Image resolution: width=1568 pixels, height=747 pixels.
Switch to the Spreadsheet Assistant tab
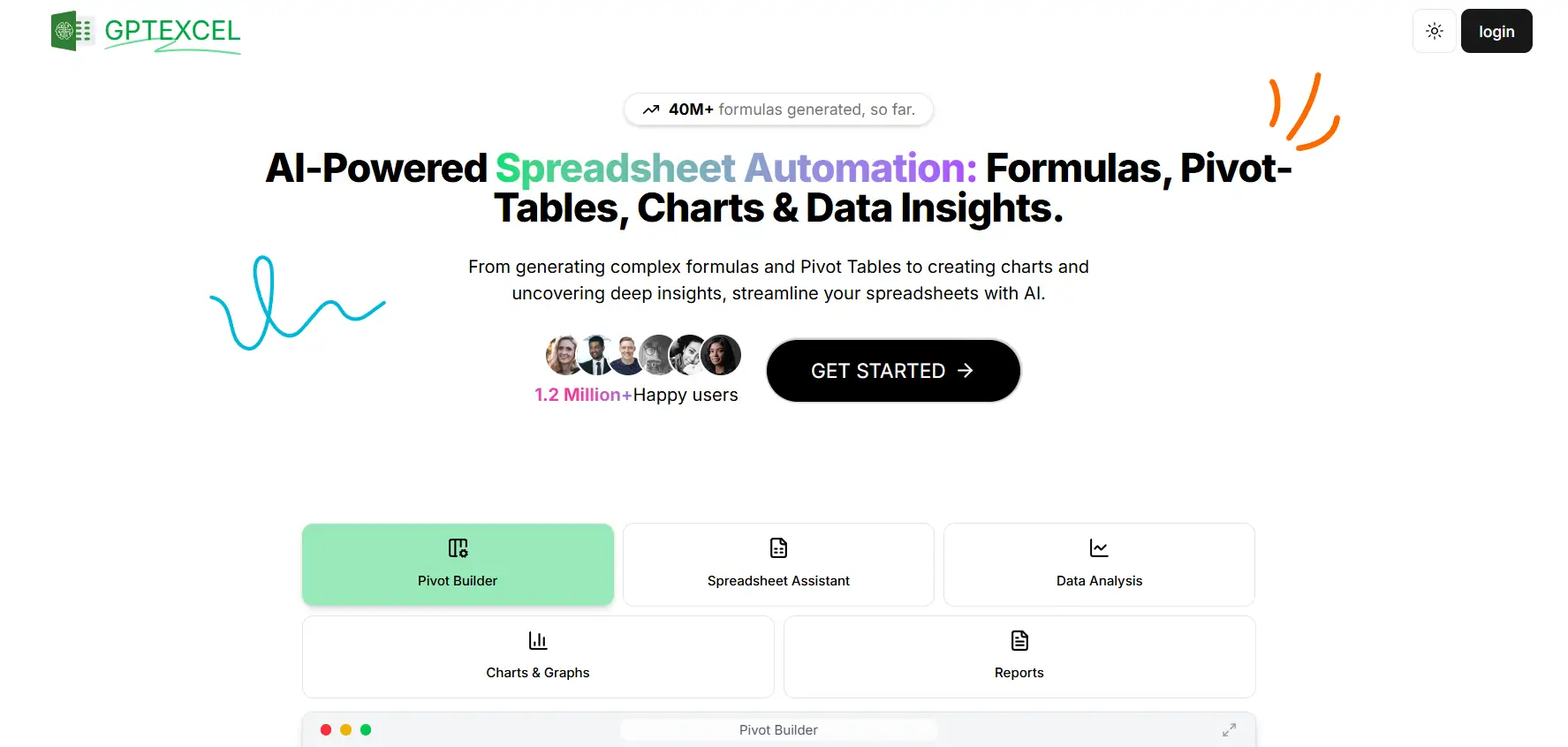click(777, 565)
